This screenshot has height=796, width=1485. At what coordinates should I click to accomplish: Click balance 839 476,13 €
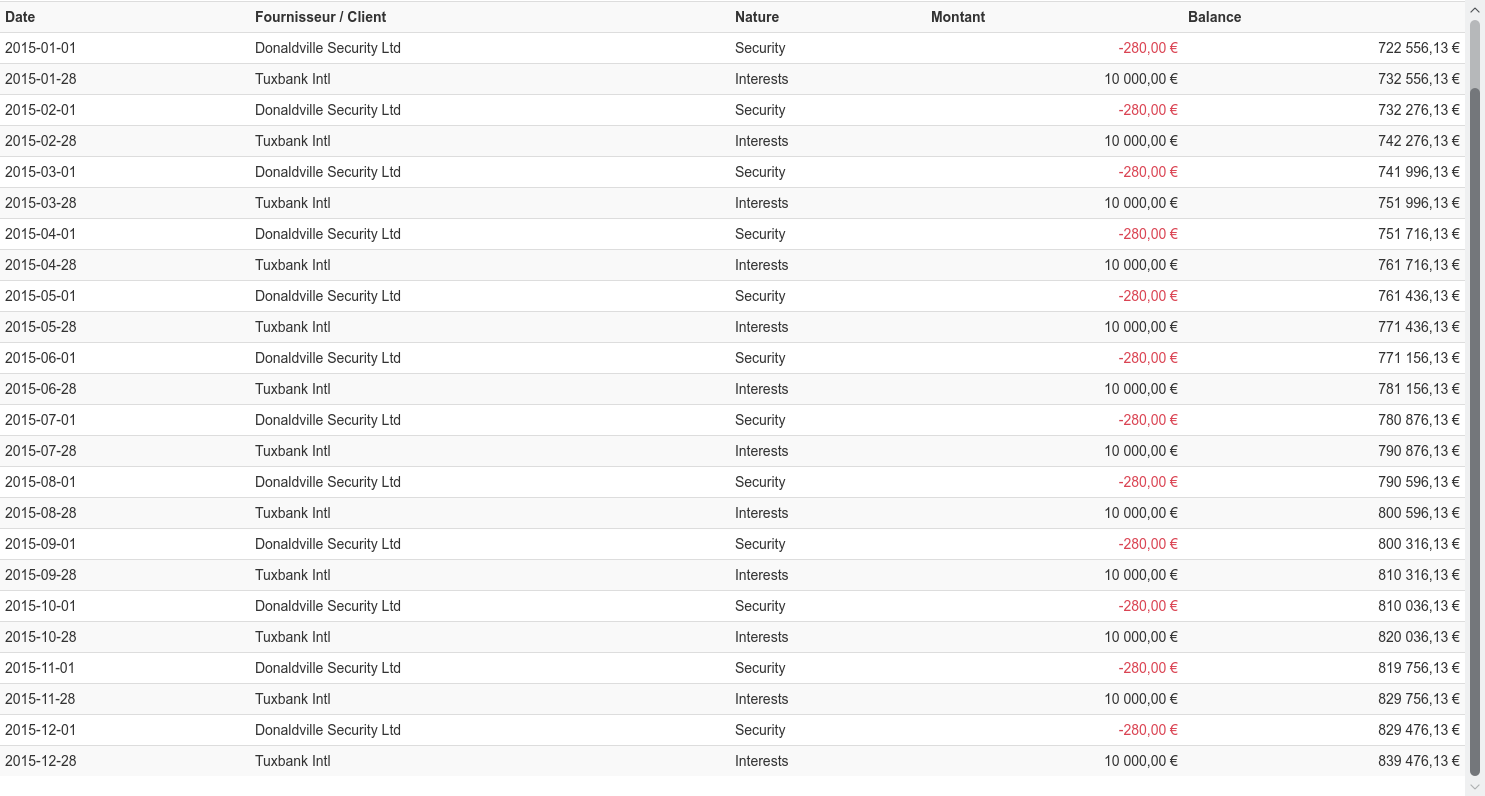coord(1419,761)
